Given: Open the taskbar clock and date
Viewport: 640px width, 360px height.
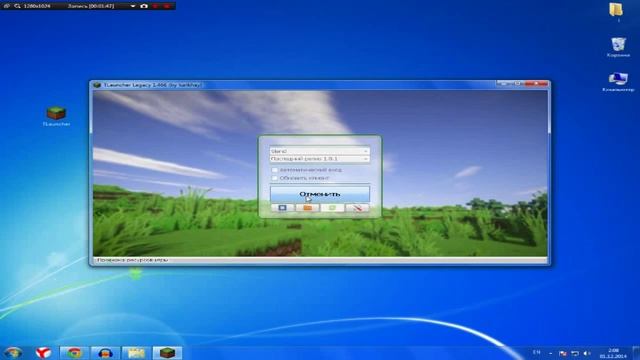Looking at the screenshot, I should pos(613,353).
